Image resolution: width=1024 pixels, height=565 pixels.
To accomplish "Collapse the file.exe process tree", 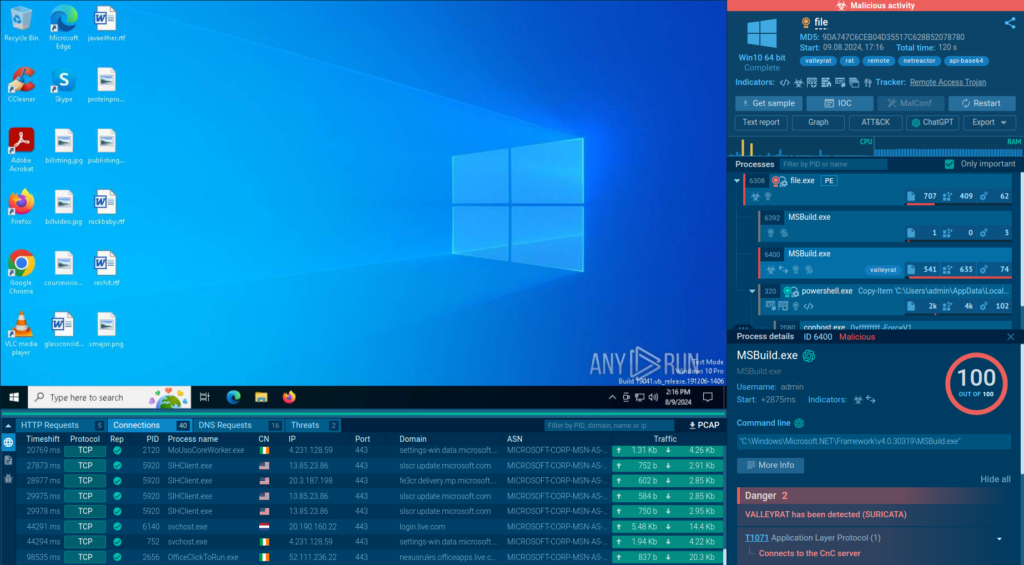I will 738,181.
